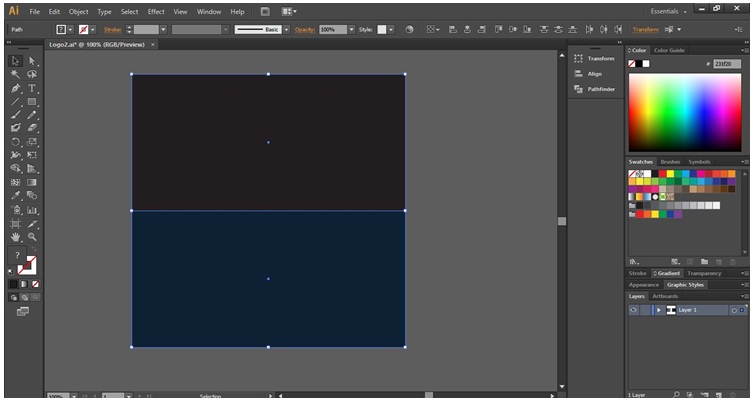Open the Opacity value dropdown
753x401 pixels.
352,30
